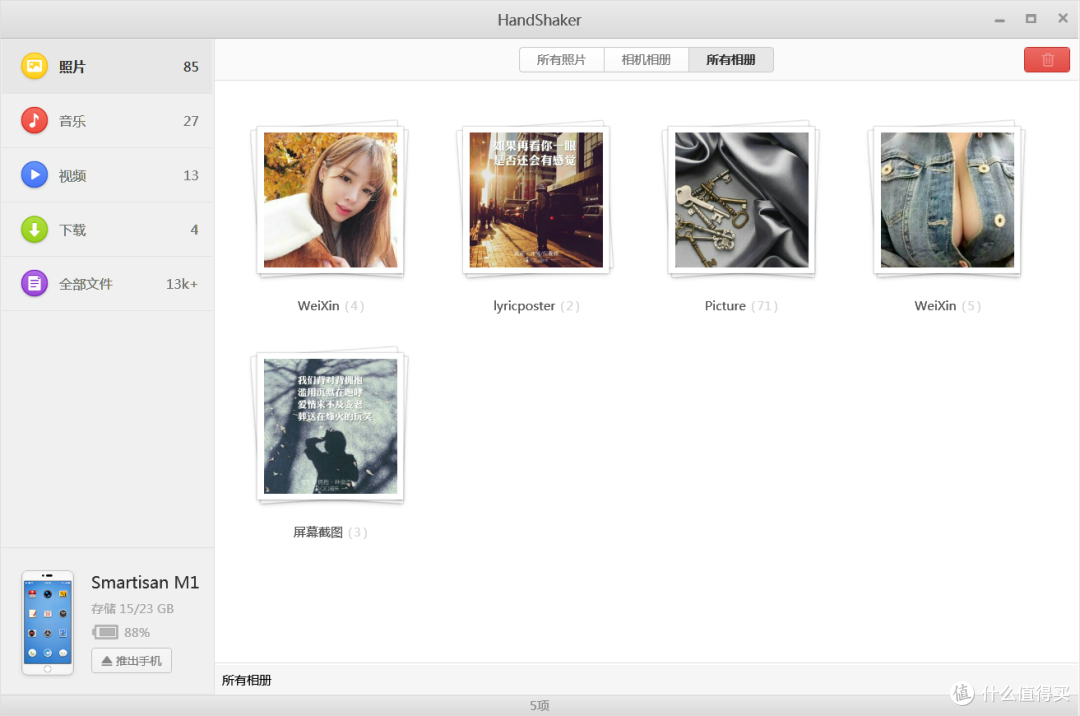Click the music count 27
Image resolution: width=1080 pixels, height=716 pixels.
(191, 121)
